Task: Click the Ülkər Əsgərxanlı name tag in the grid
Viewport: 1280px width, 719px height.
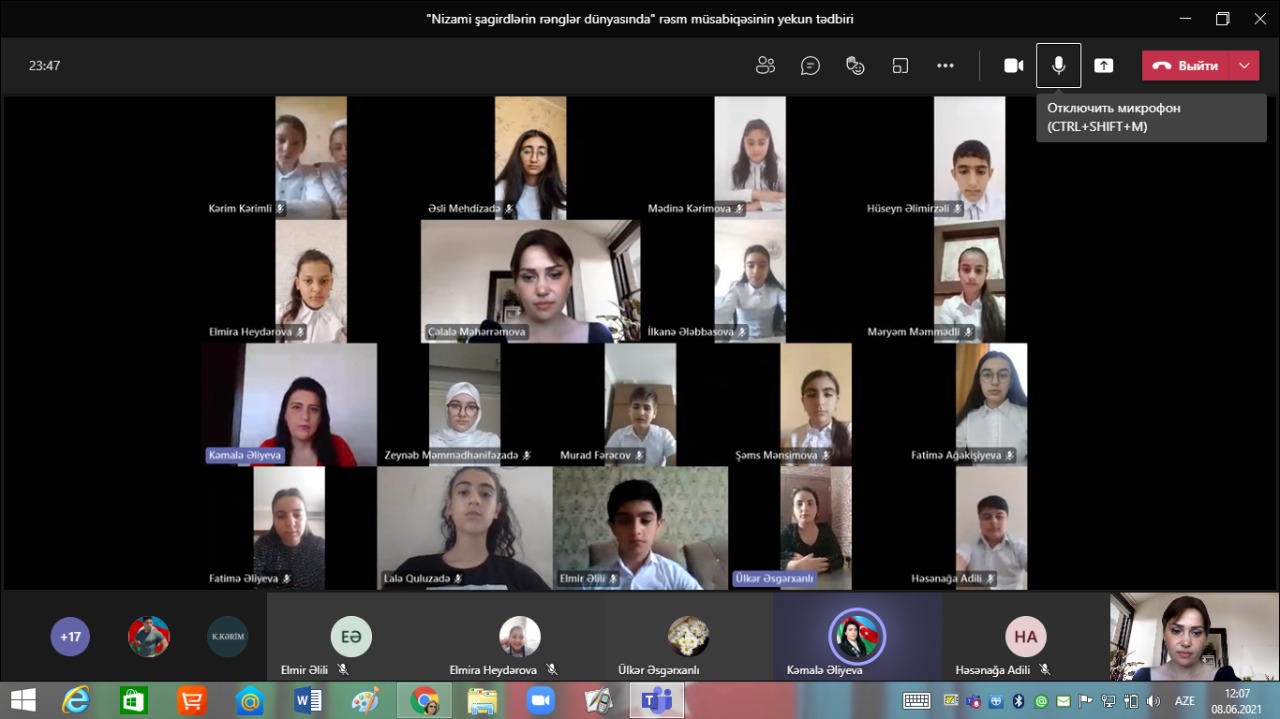Action: (x=775, y=578)
